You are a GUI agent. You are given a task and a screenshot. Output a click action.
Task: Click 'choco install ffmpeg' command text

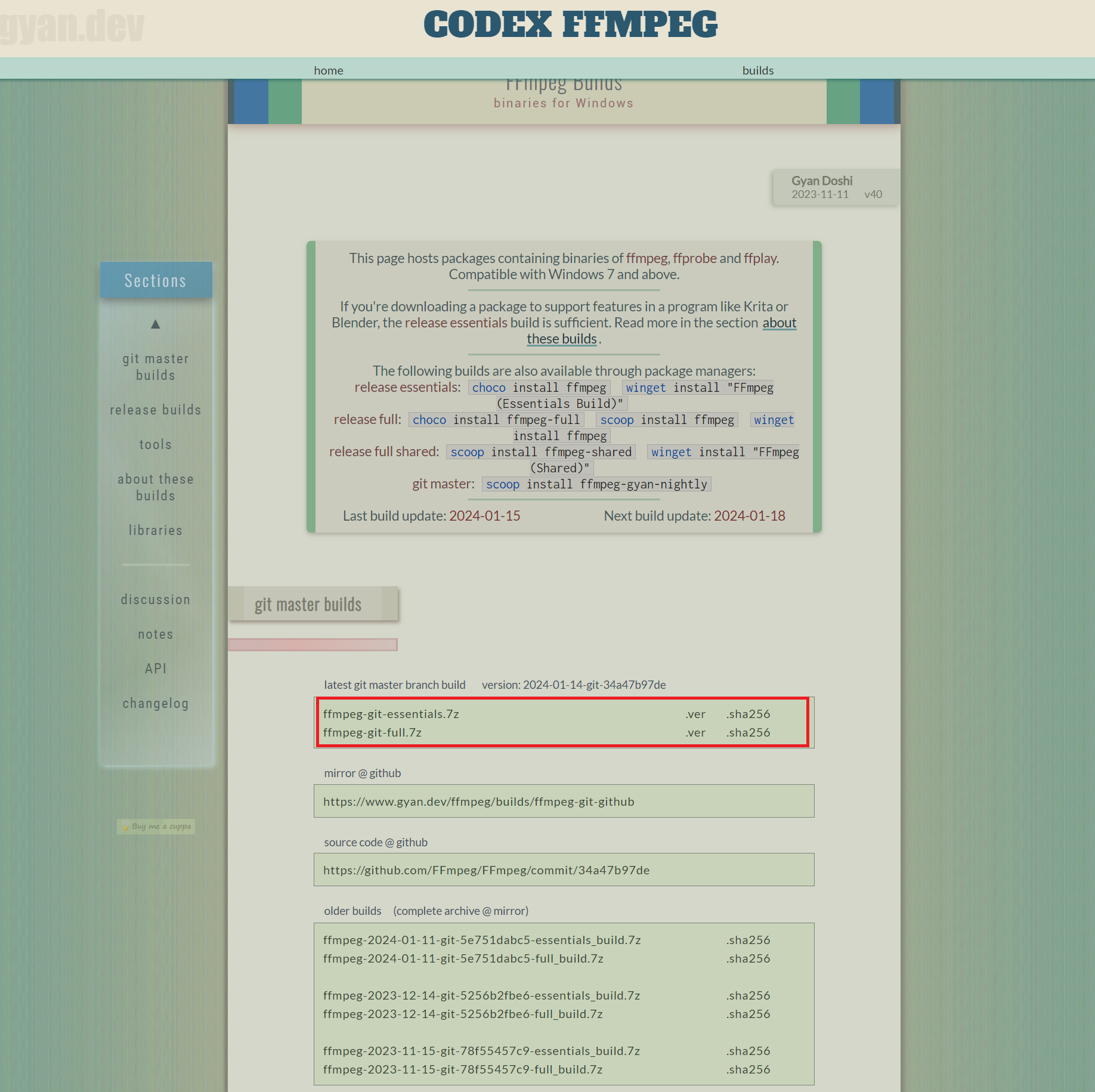click(539, 388)
